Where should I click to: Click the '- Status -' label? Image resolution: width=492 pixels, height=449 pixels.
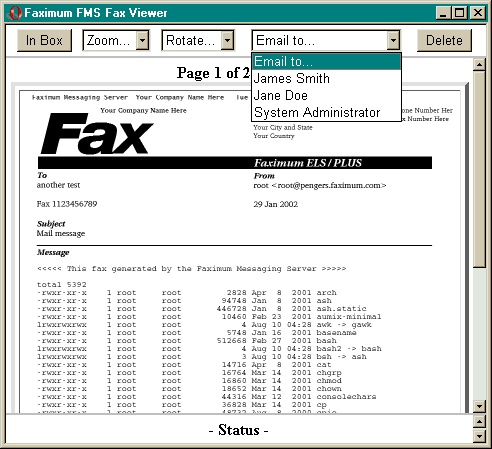pos(239,430)
